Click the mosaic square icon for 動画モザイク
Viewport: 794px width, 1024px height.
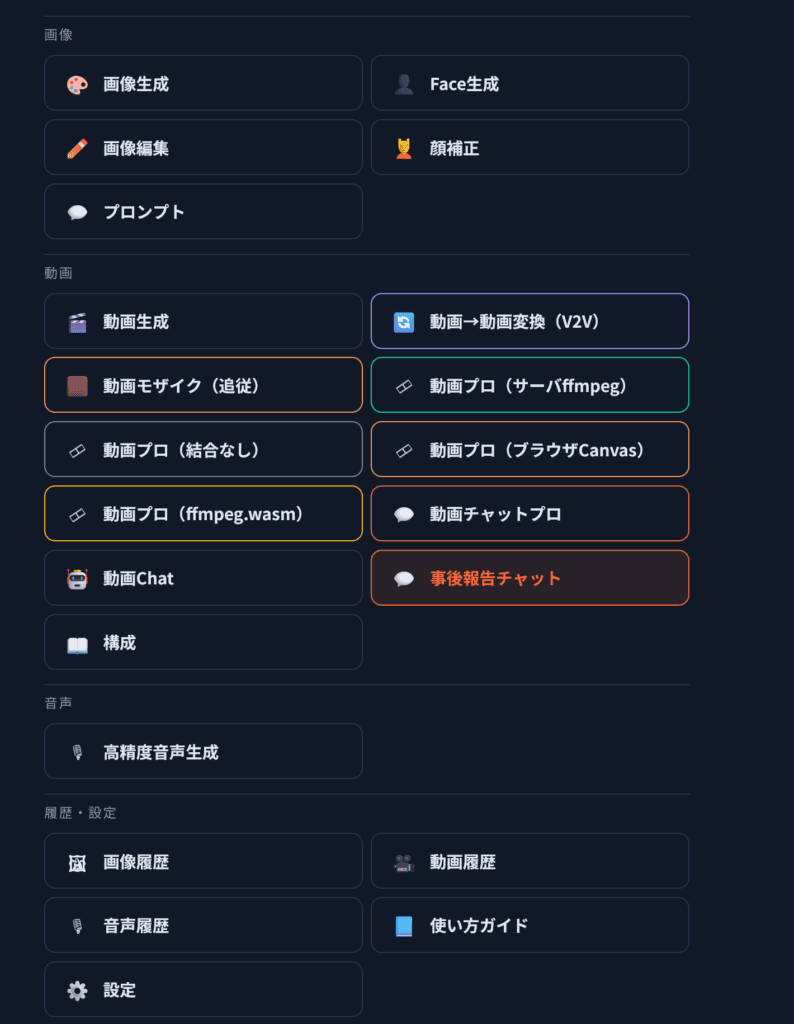pos(77,386)
